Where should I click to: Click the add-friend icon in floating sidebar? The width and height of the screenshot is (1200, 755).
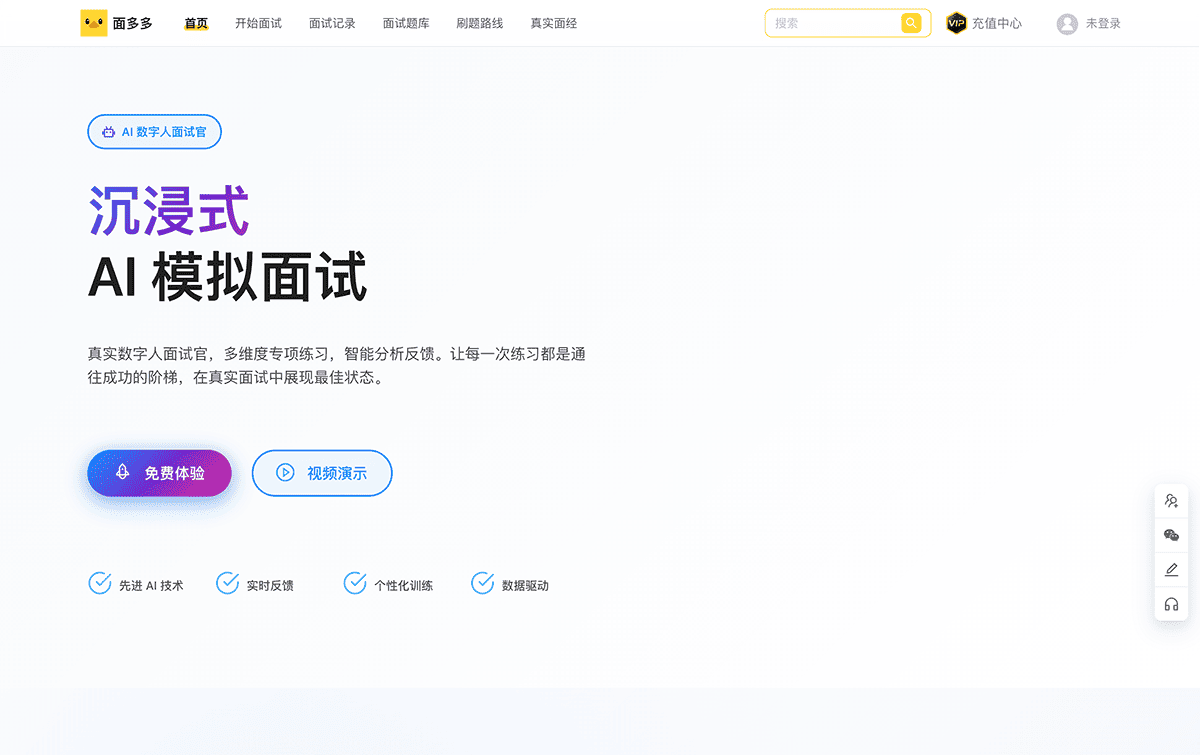pos(1171,502)
